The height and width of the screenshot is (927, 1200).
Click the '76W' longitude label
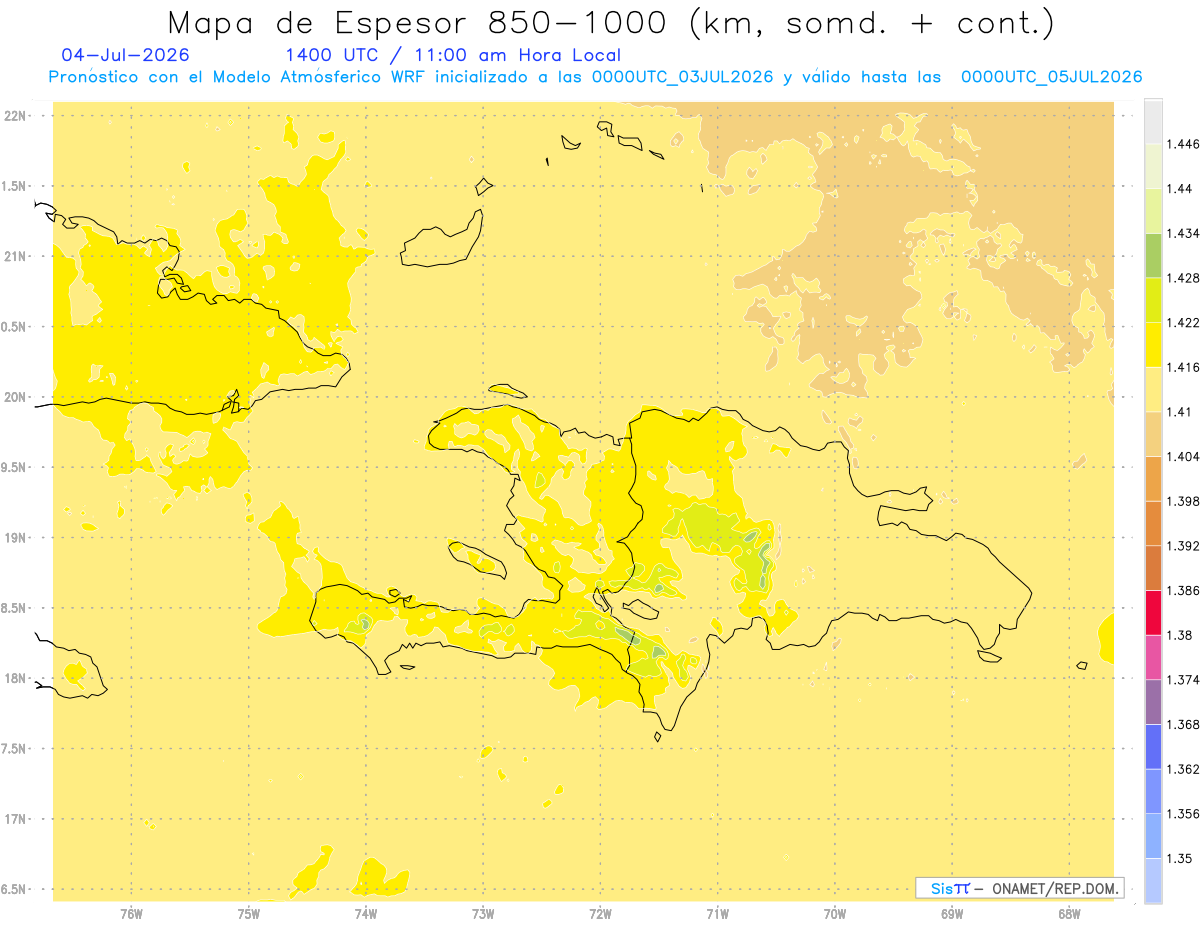coord(131,913)
